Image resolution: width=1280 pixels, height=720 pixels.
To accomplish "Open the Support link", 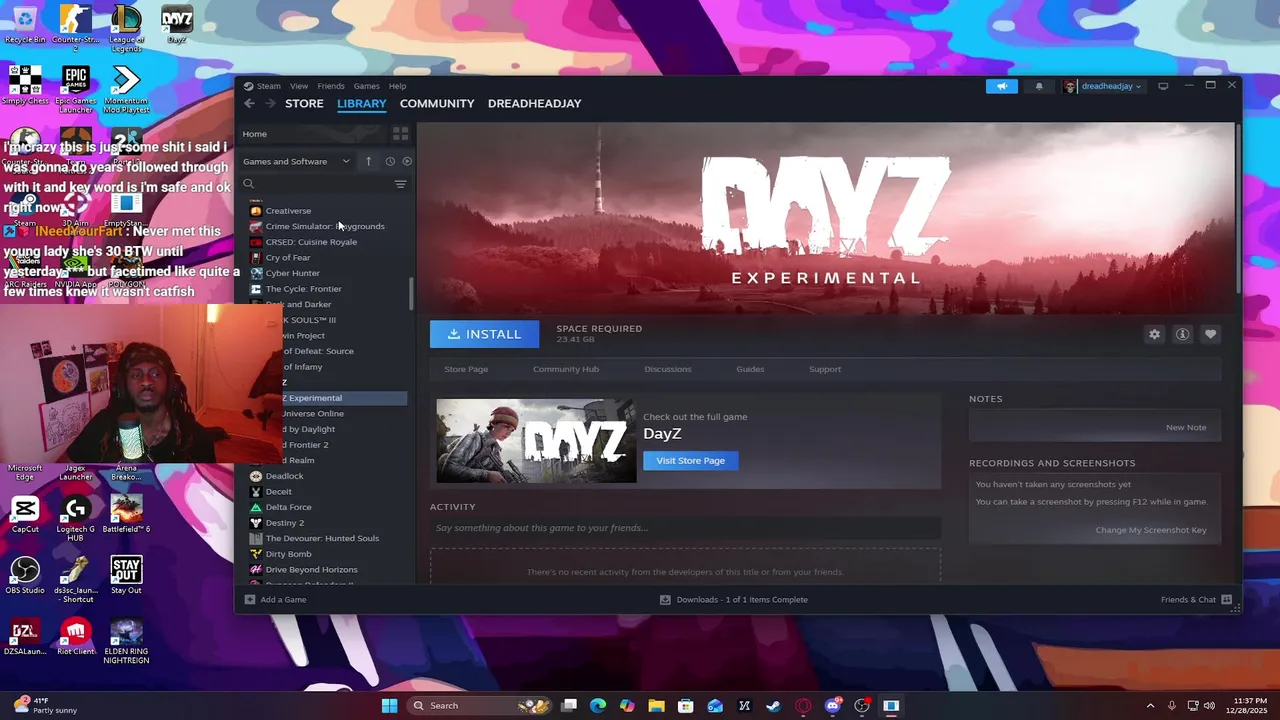I will (x=825, y=369).
